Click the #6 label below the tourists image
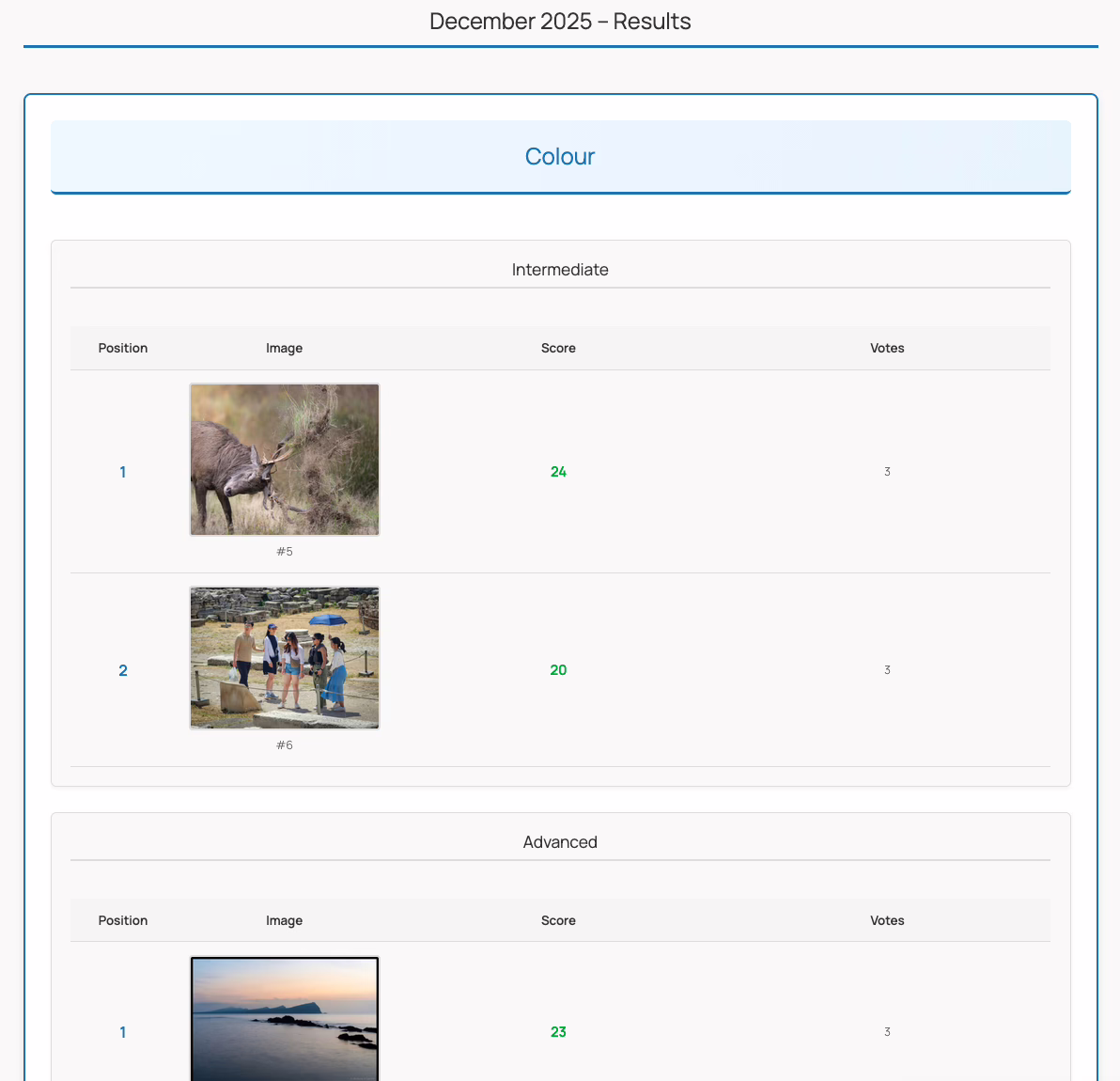1120x1081 pixels. coord(285,745)
